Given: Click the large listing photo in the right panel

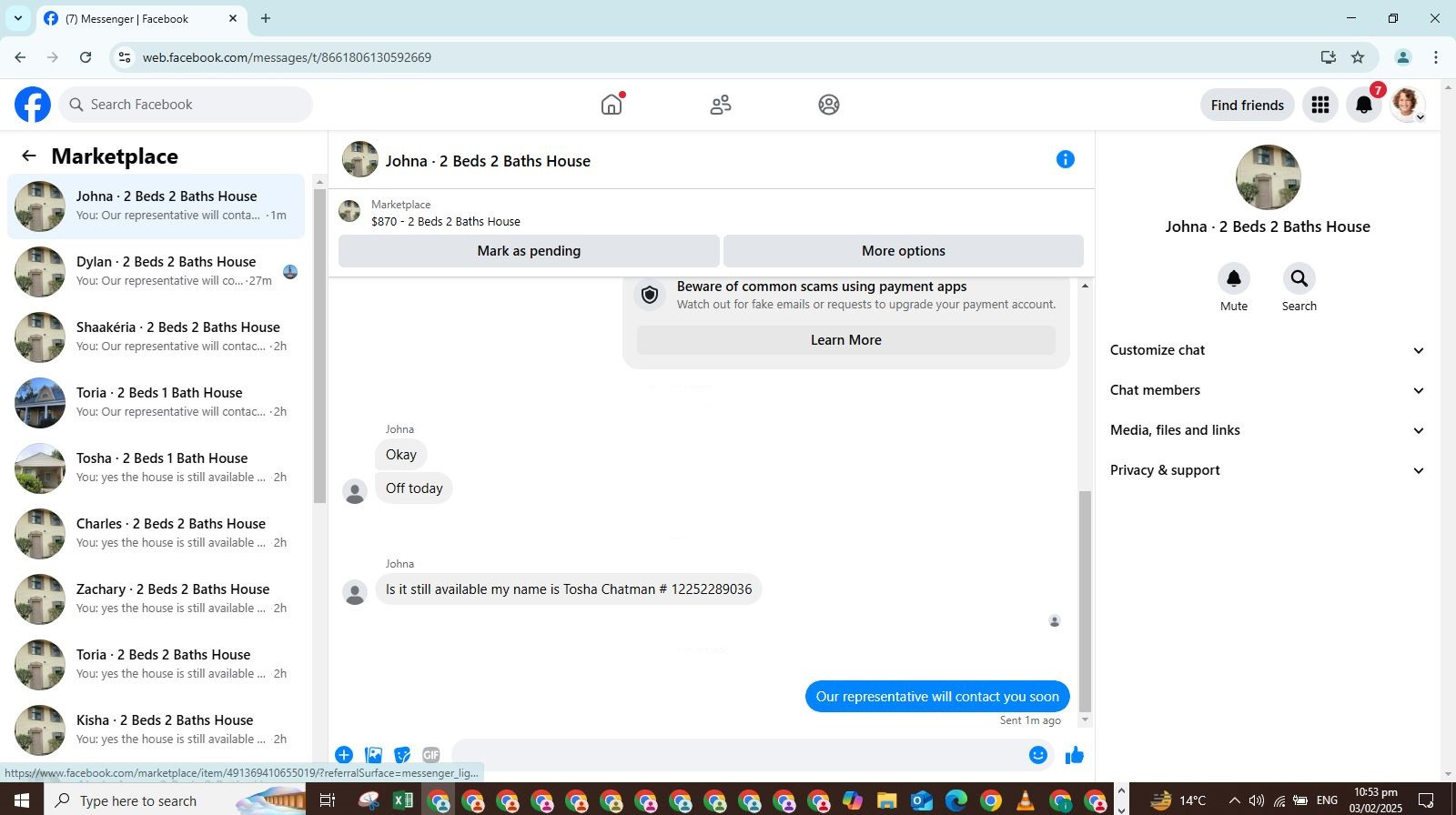Looking at the screenshot, I should click(1268, 177).
